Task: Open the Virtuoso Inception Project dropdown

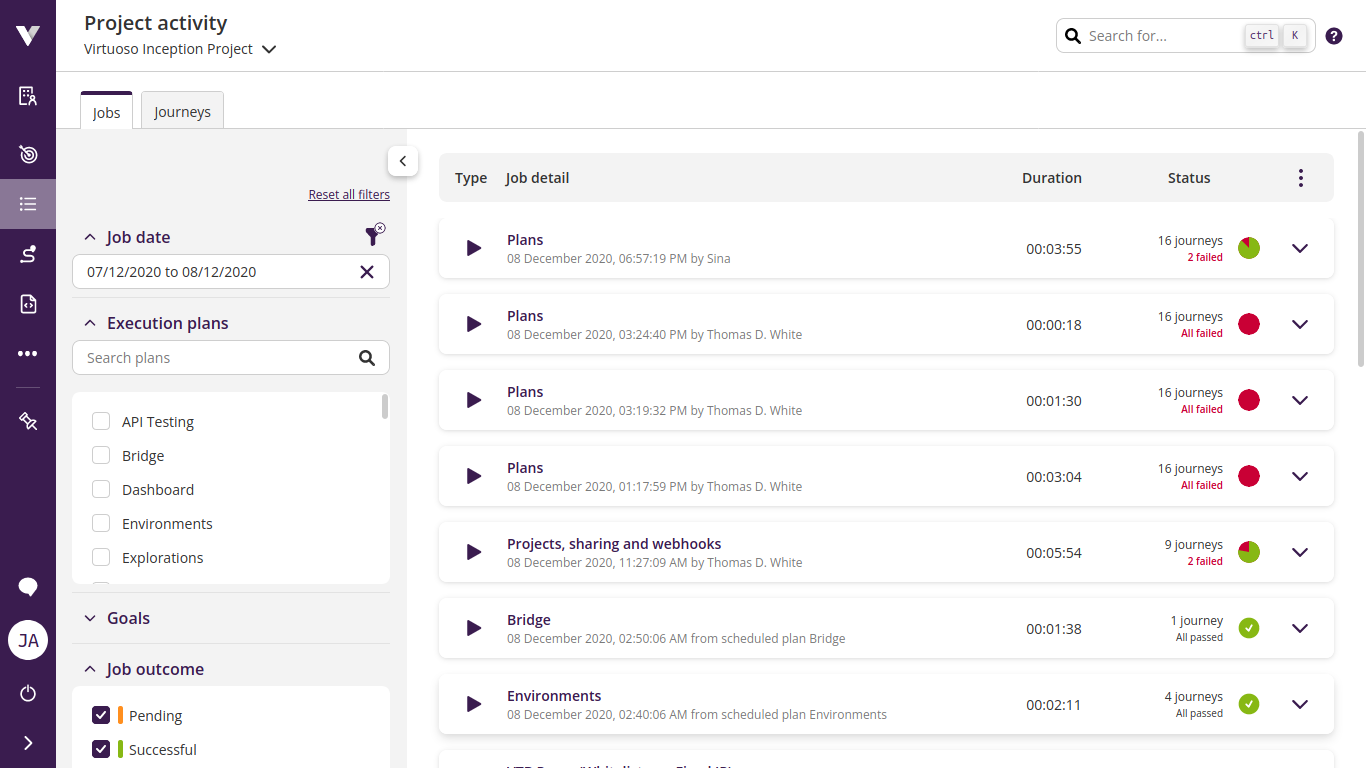Action: (x=268, y=47)
